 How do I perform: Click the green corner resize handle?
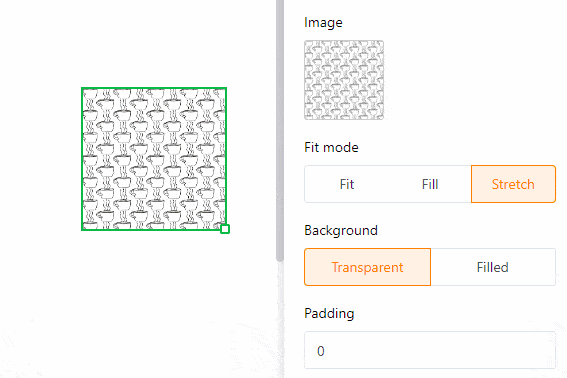point(225,229)
